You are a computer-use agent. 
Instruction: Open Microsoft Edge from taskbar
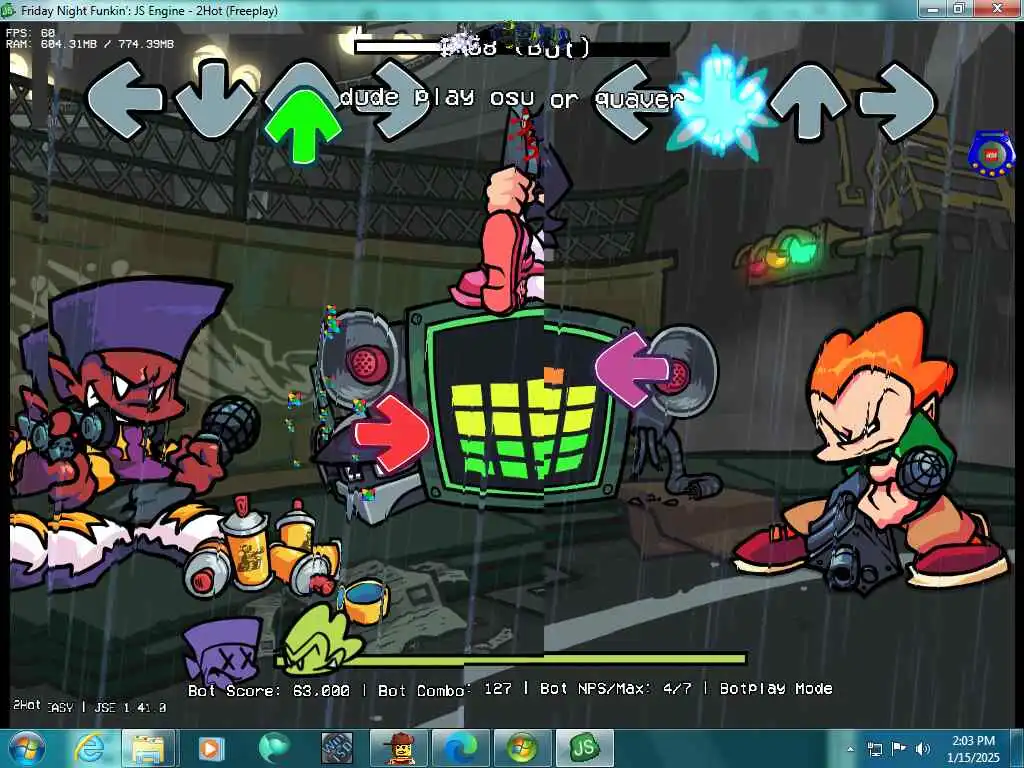tap(461, 748)
